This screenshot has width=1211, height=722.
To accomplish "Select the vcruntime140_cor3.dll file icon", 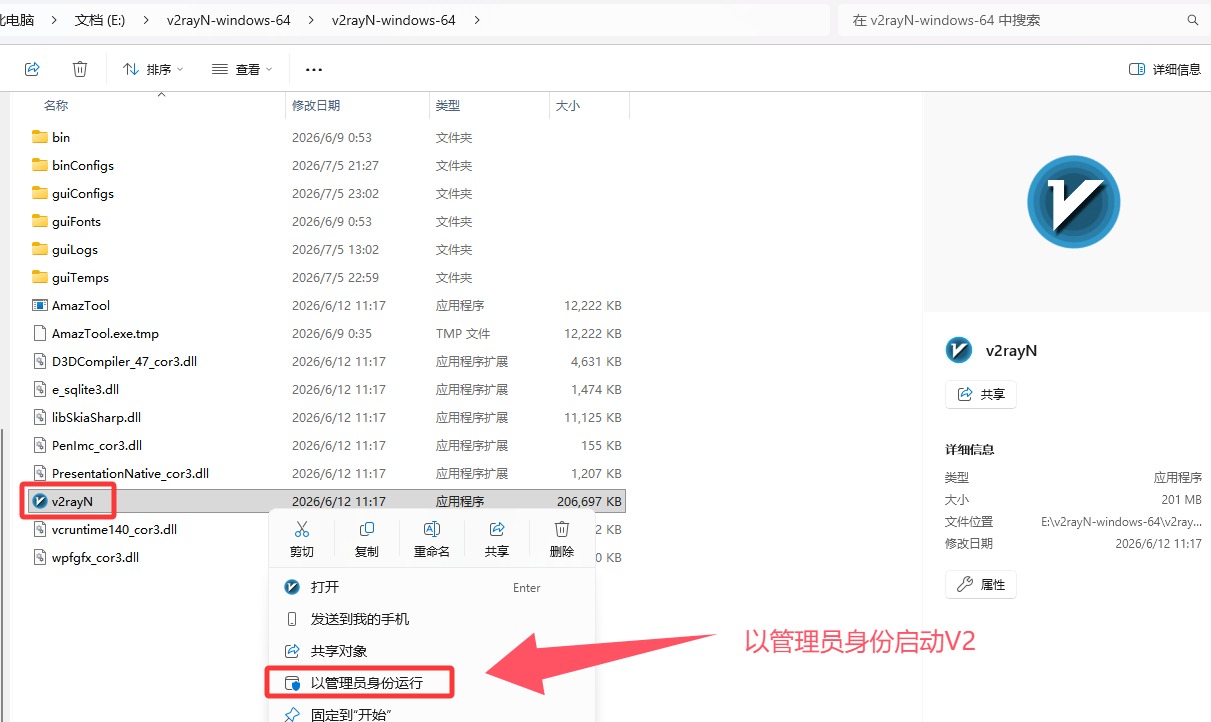I will 40,529.
